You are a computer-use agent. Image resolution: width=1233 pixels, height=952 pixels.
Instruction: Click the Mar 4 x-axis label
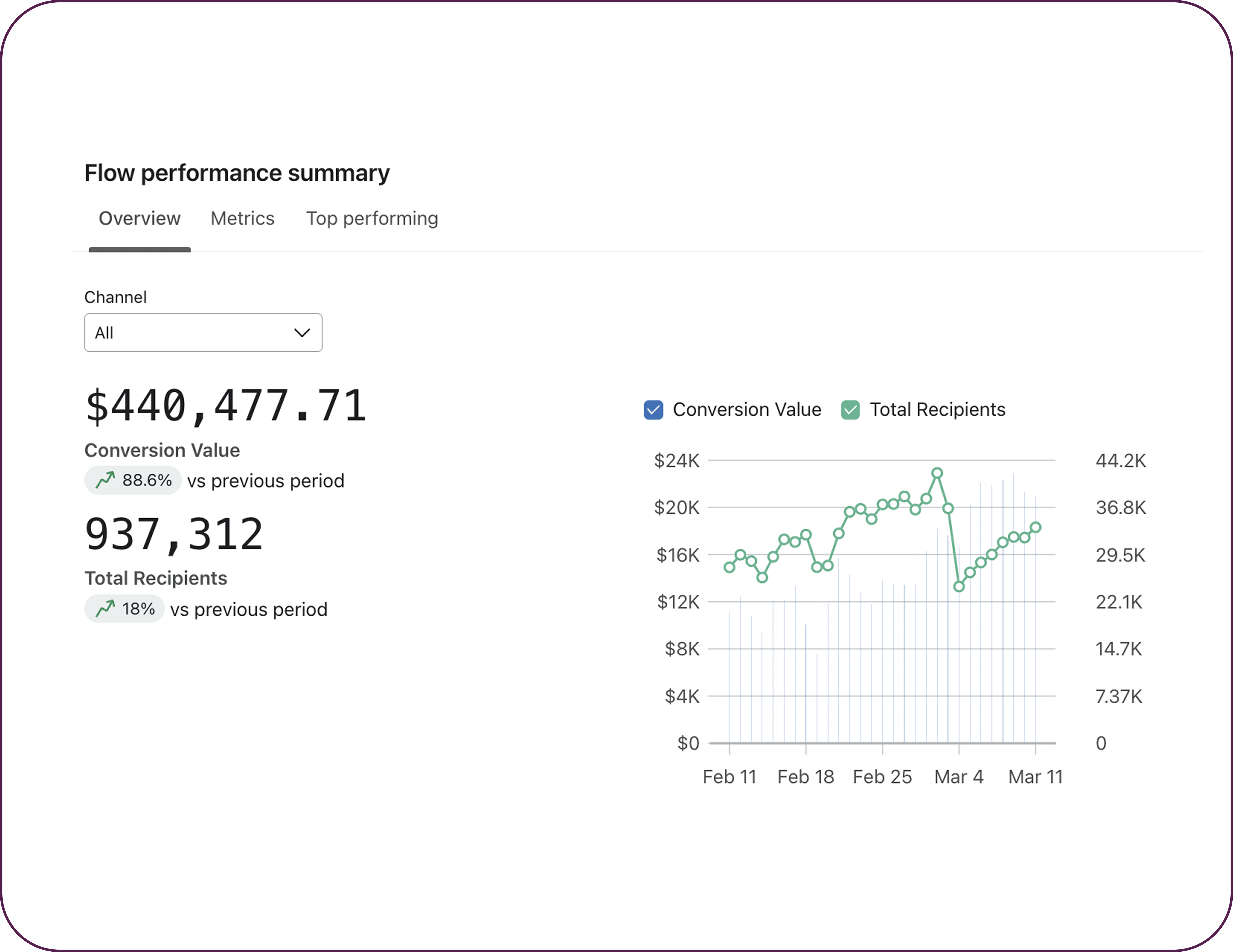[x=959, y=777]
